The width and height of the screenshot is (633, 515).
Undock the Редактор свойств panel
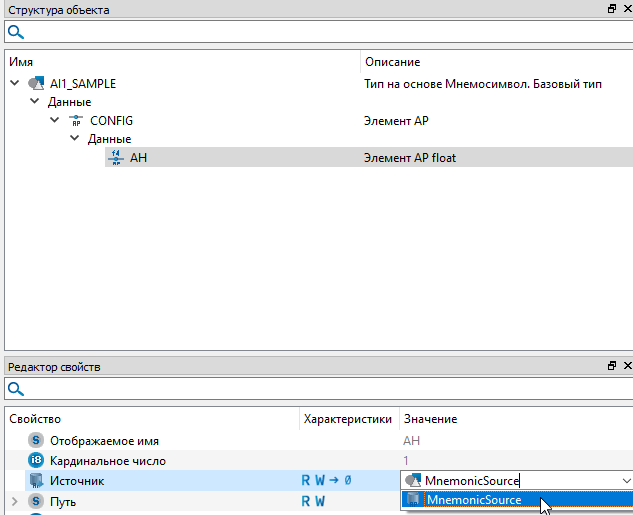click(x=611, y=367)
